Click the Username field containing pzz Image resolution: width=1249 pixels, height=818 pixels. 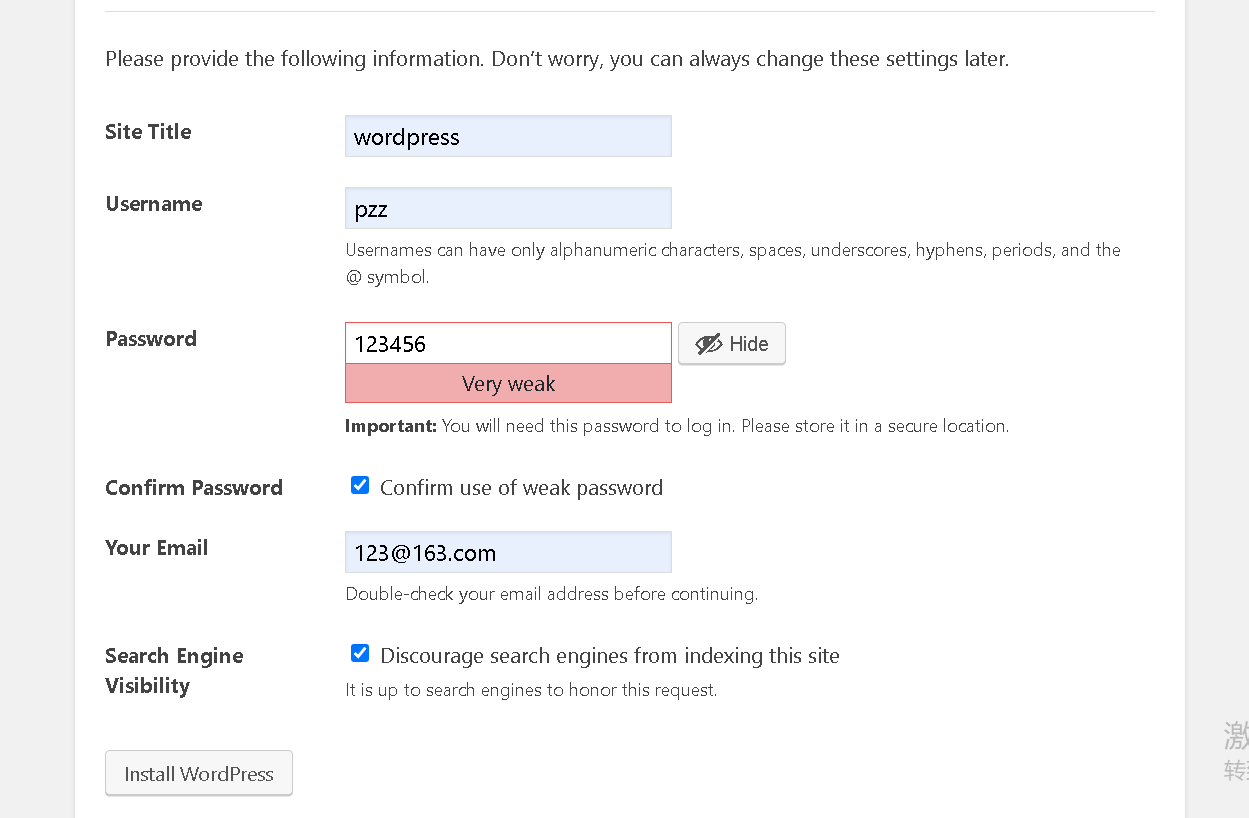pyautogui.click(x=508, y=208)
